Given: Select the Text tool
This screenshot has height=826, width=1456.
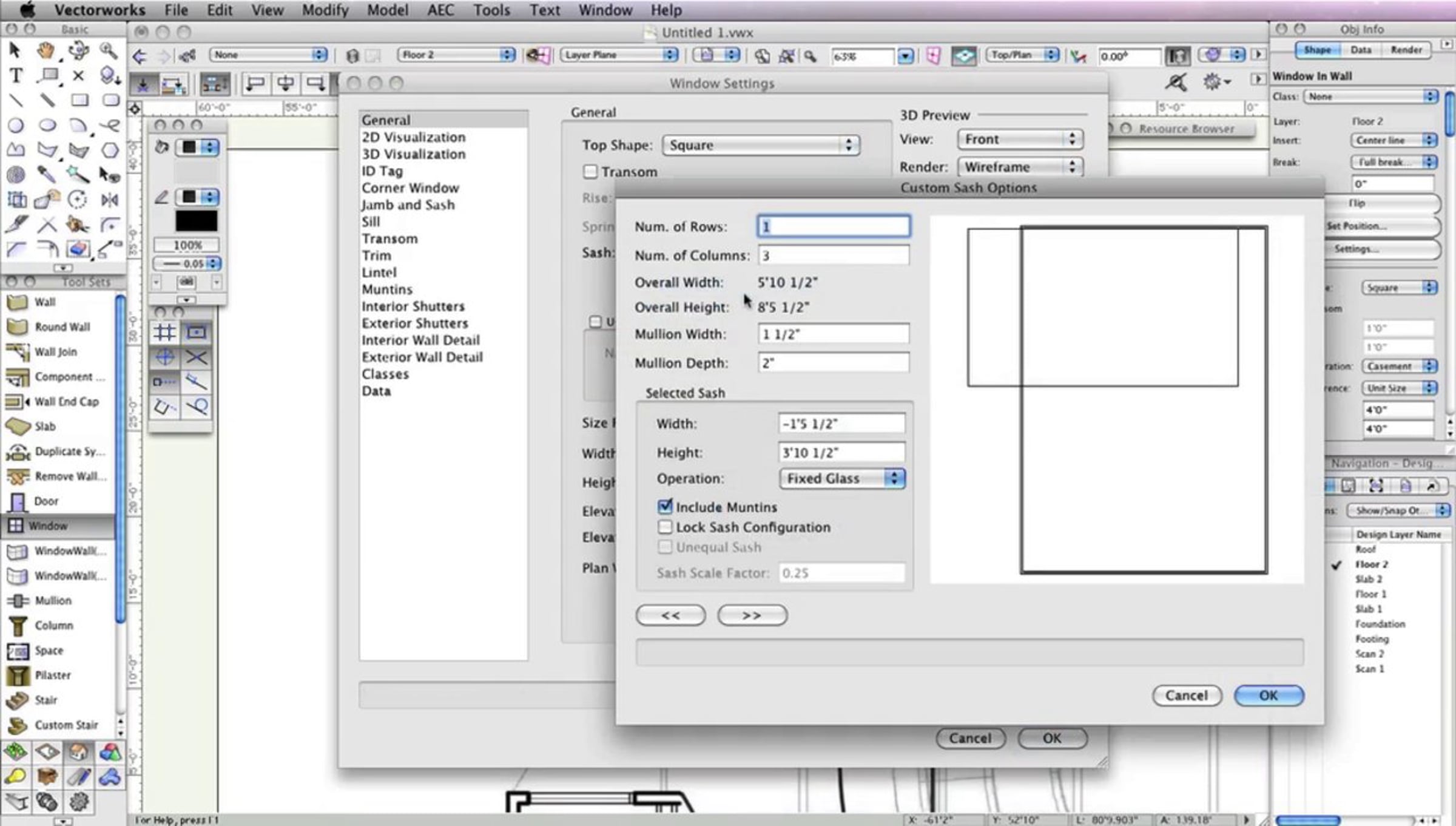Looking at the screenshot, I should (16, 75).
